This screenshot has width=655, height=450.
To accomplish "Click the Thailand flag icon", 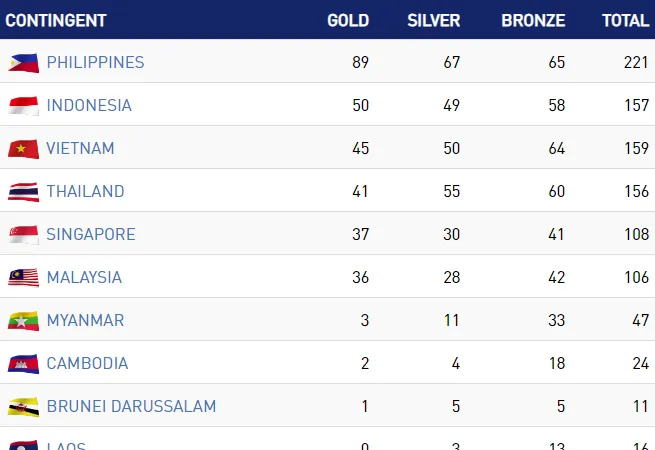I will point(23,192).
